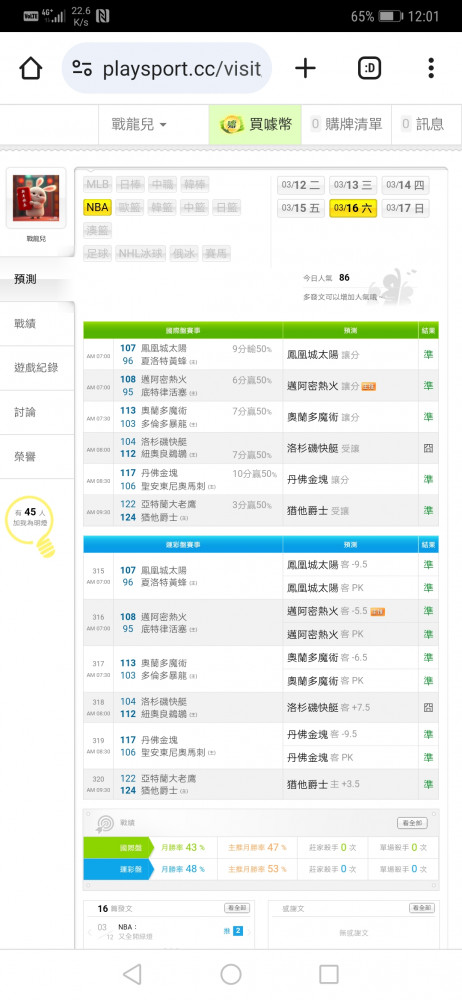Click the 準 result in 丹佛金塊 讓分 row

click(x=428, y=480)
